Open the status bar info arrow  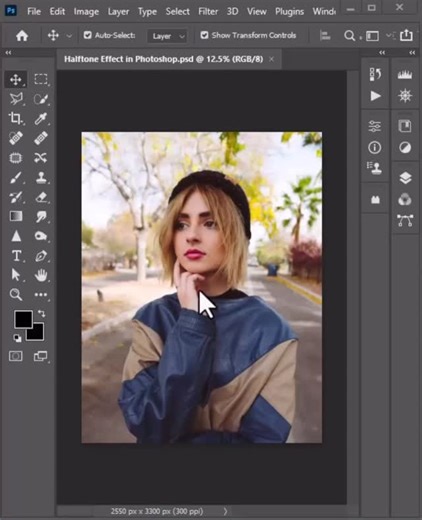[x=225, y=511]
